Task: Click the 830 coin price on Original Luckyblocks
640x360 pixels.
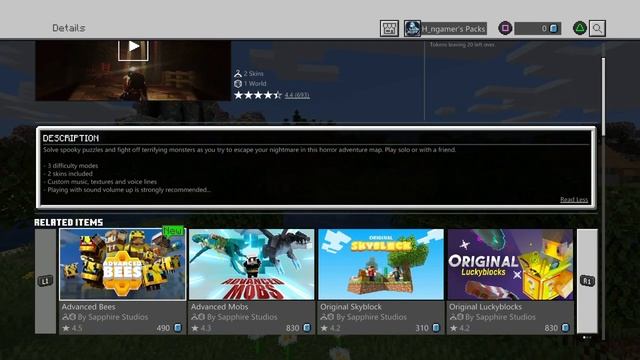Action: tap(557, 328)
